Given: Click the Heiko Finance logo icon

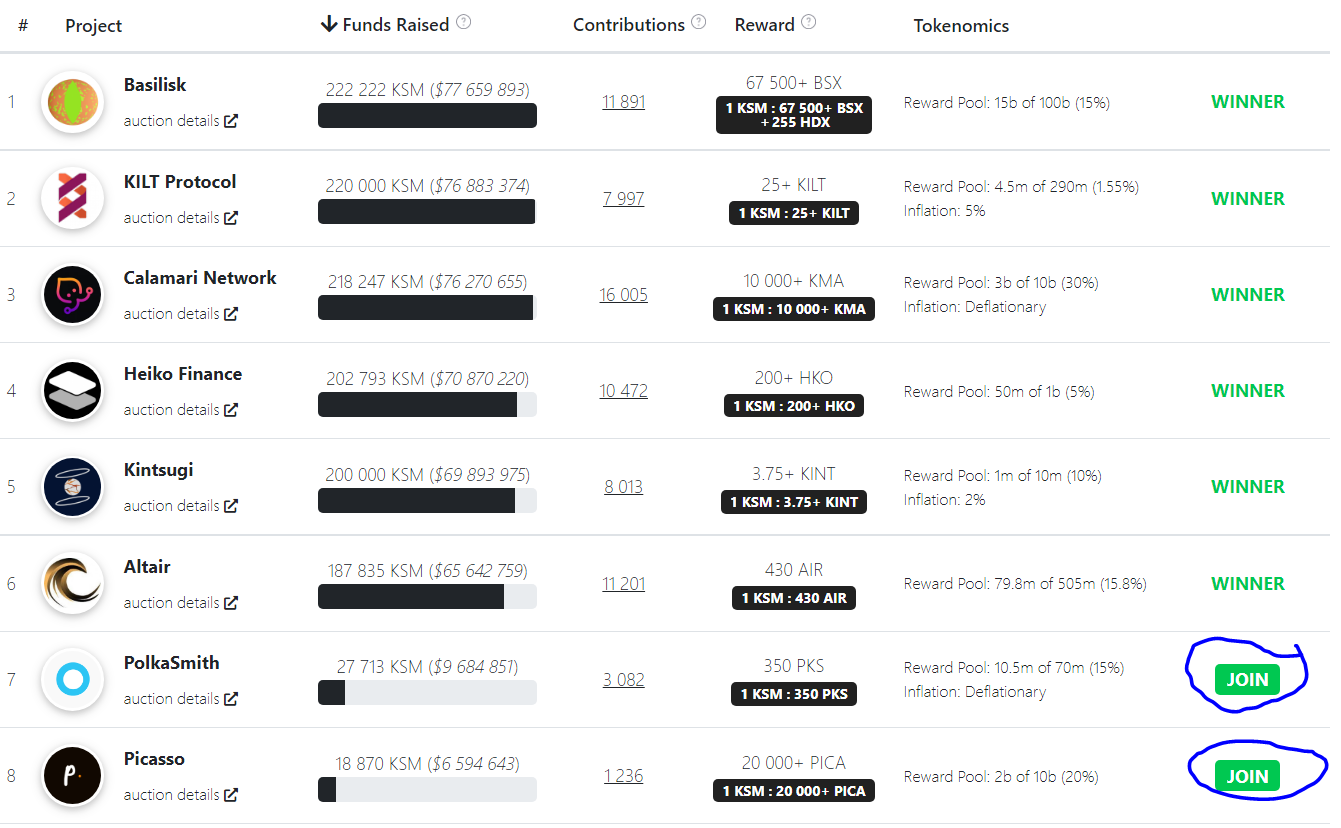Looking at the screenshot, I should [x=73, y=390].
